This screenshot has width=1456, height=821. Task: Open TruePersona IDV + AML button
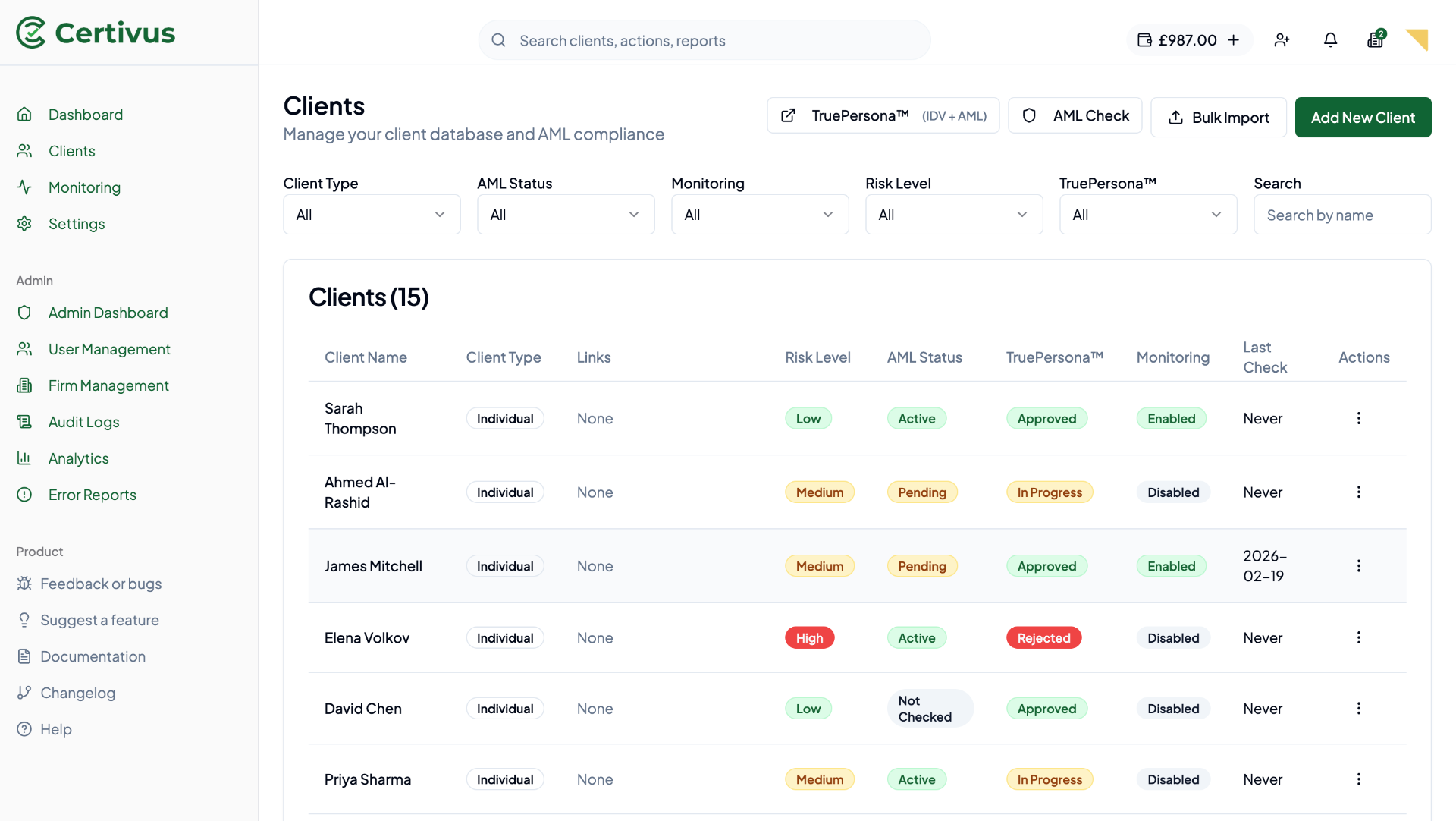coord(883,115)
